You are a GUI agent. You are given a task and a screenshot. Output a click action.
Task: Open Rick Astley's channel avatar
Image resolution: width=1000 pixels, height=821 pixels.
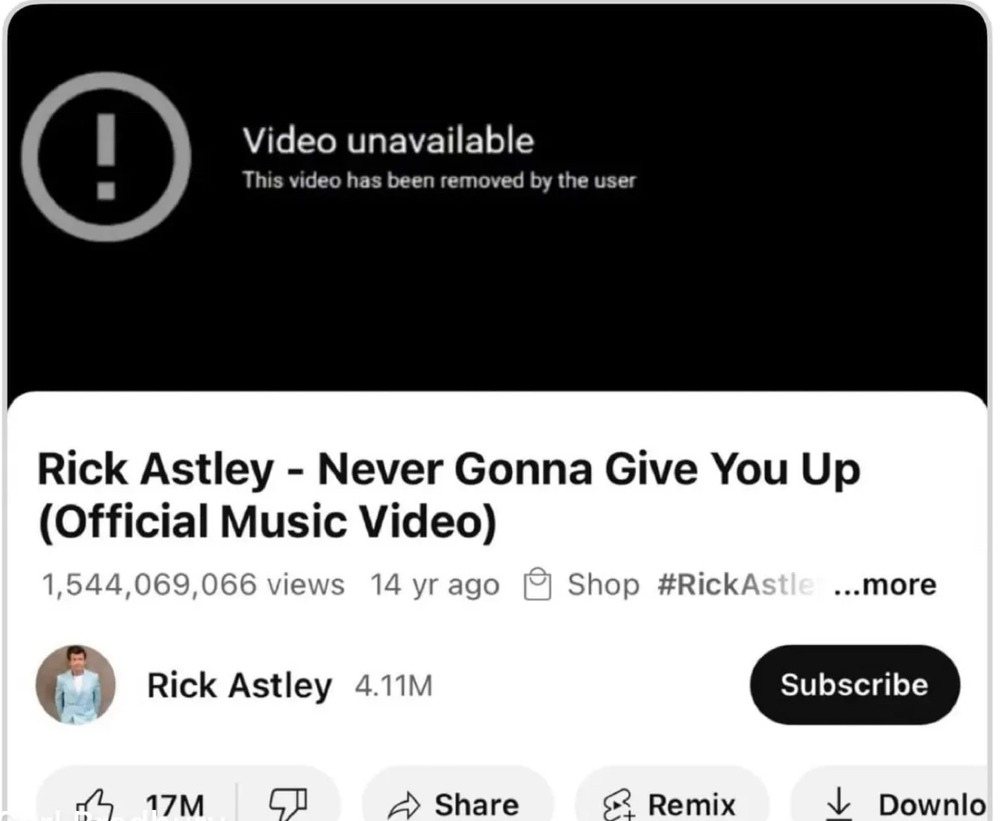coord(76,684)
